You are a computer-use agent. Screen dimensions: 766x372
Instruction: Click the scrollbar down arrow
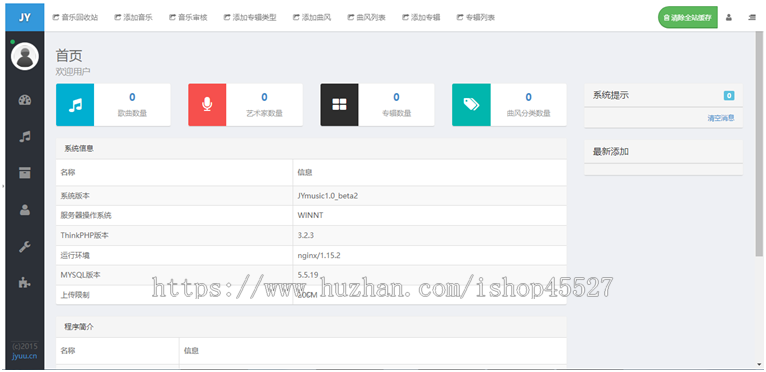[x=759, y=364]
